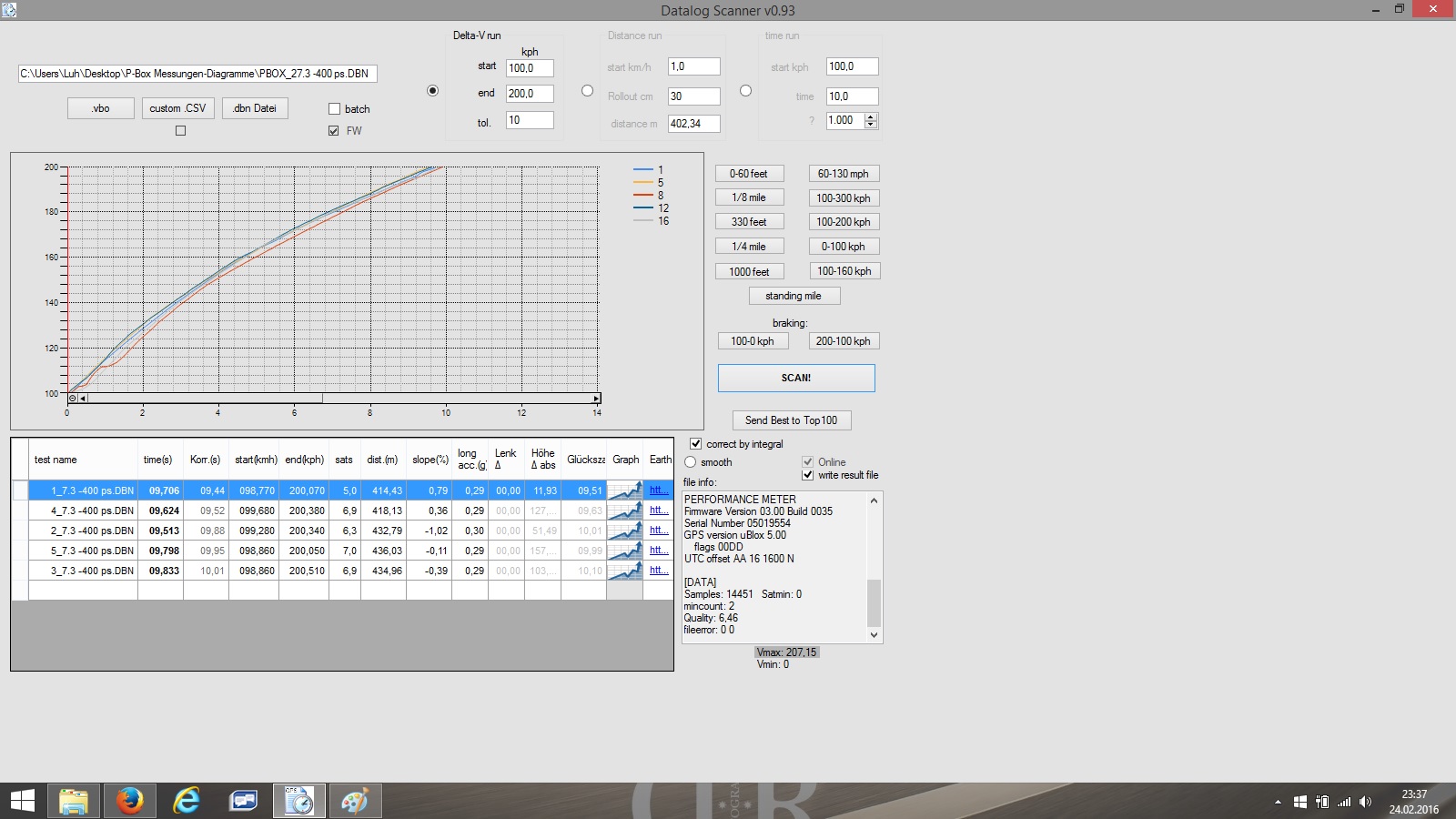Click graph icon in 2_7.3 -400 ps.DBN row
The width and height of the screenshot is (1456, 819).
point(624,531)
